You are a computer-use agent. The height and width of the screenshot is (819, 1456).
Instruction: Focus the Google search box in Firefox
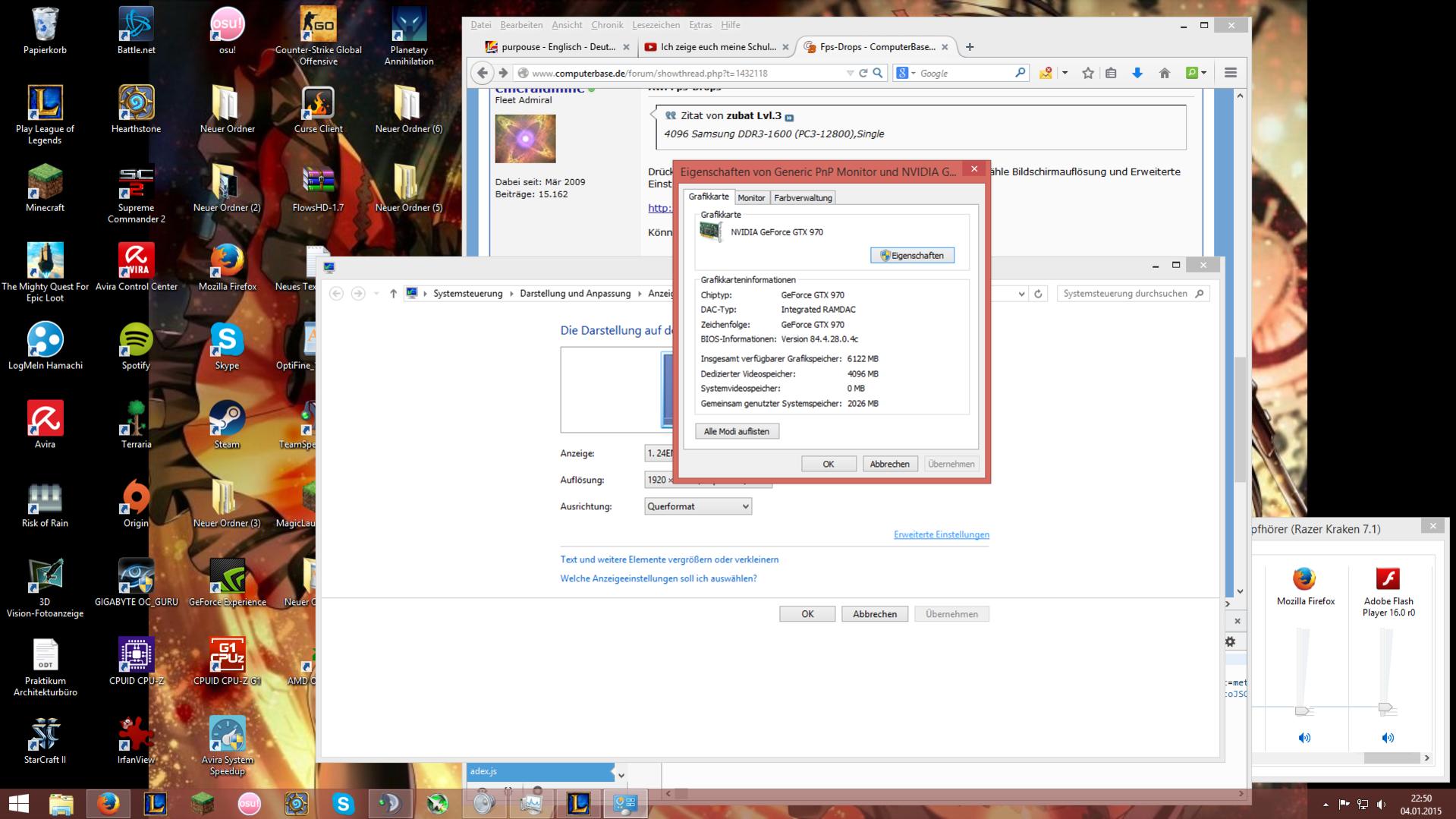click(x=964, y=73)
